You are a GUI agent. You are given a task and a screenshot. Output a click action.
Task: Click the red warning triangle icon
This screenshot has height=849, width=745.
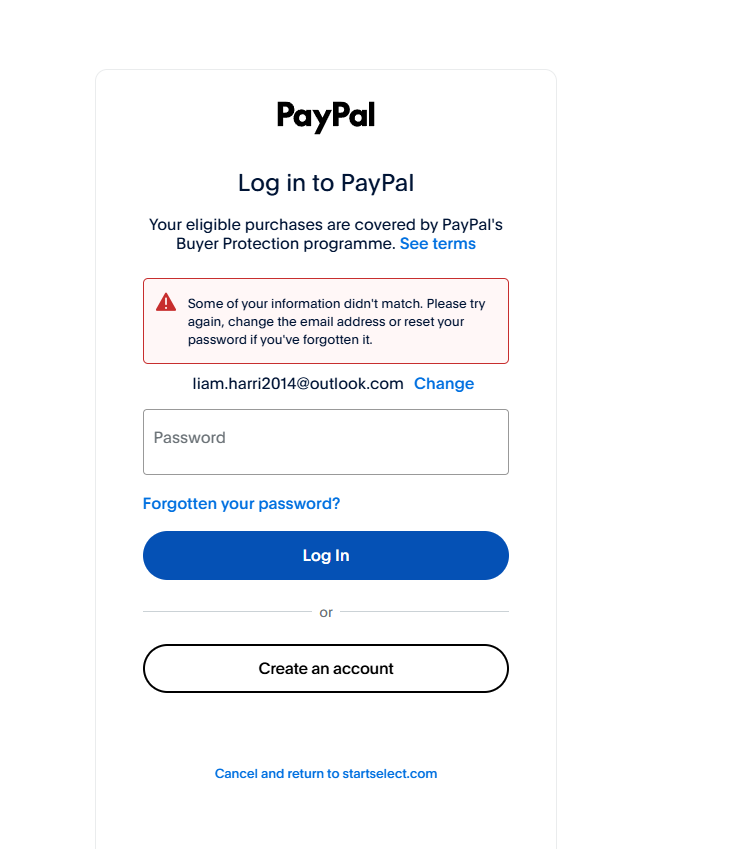click(166, 302)
